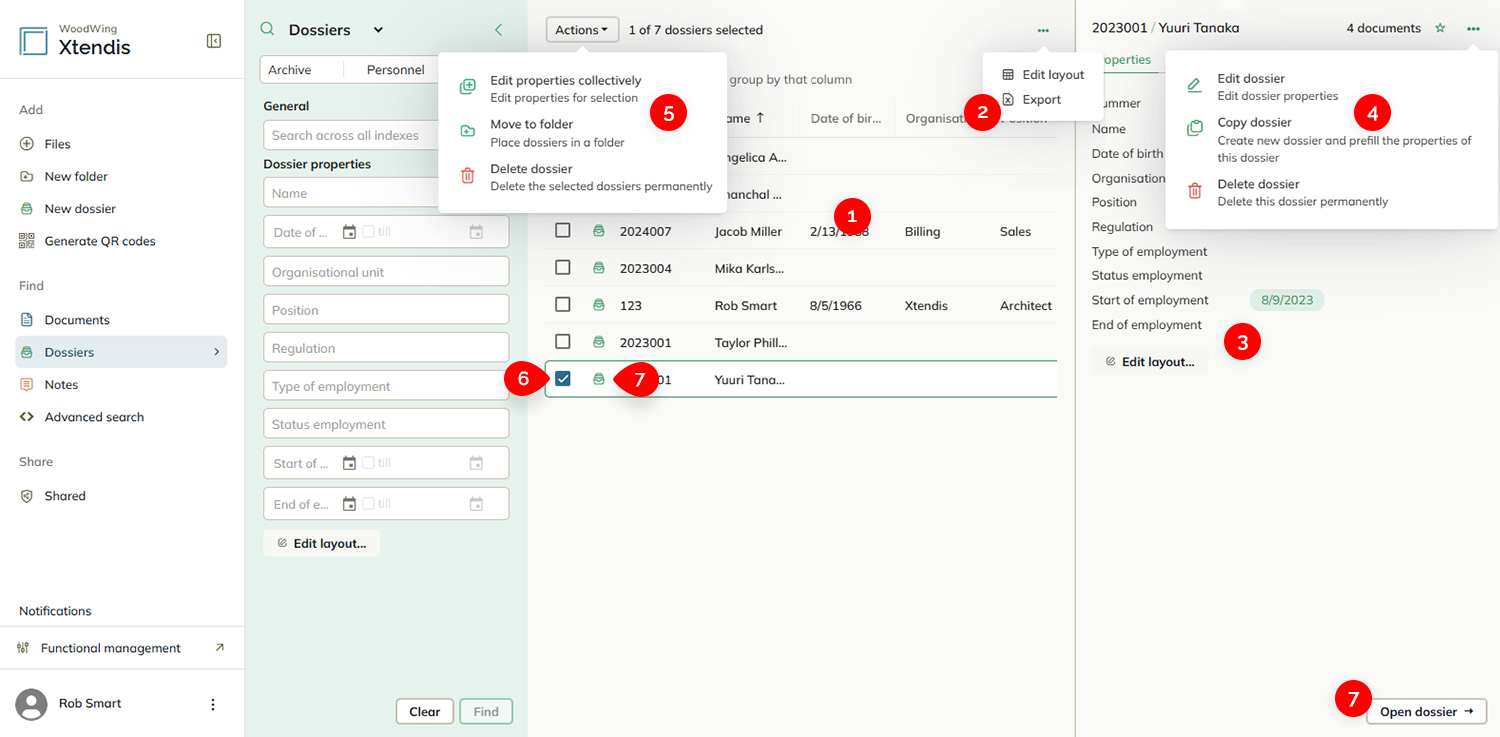Image resolution: width=1500 pixels, height=737 pixels.
Task: Open Advanced search in the sidebar
Action: (82, 417)
